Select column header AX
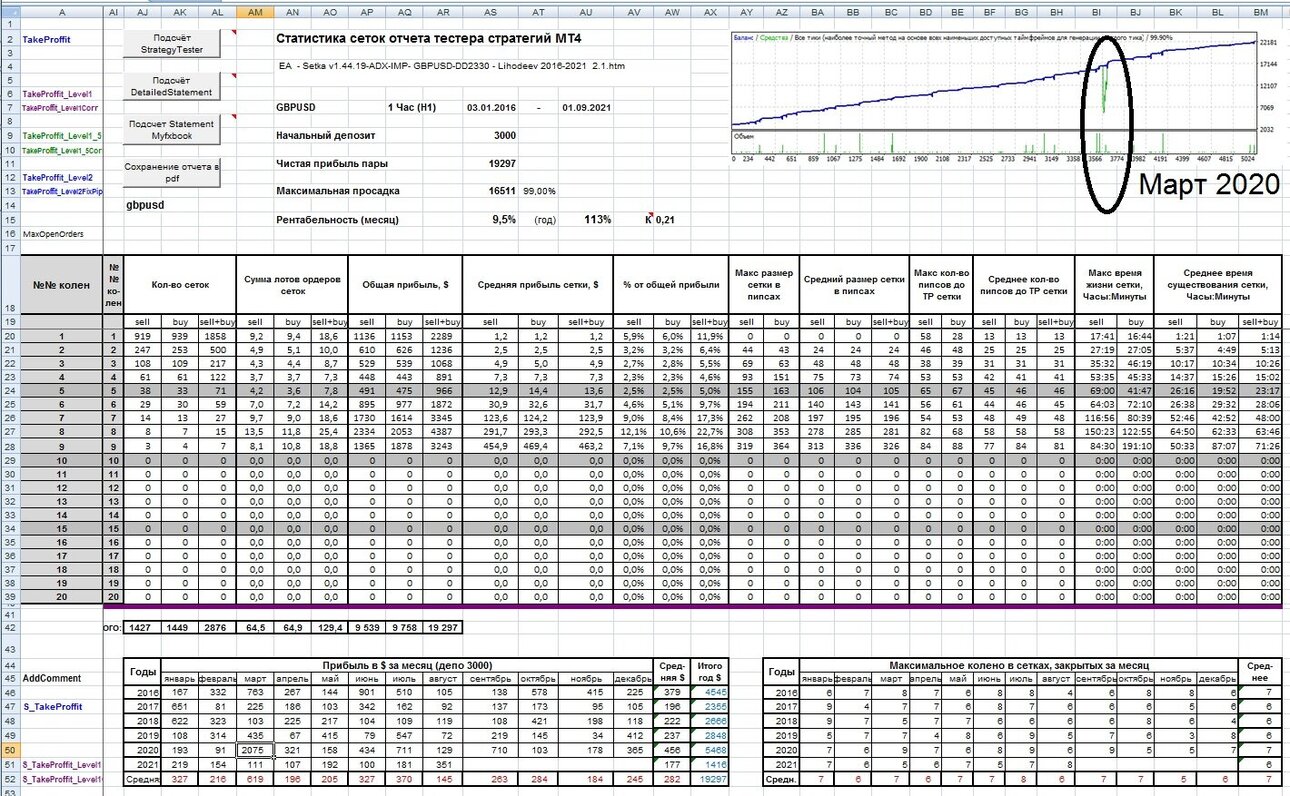This screenshot has width=1290, height=796. [710, 12]
